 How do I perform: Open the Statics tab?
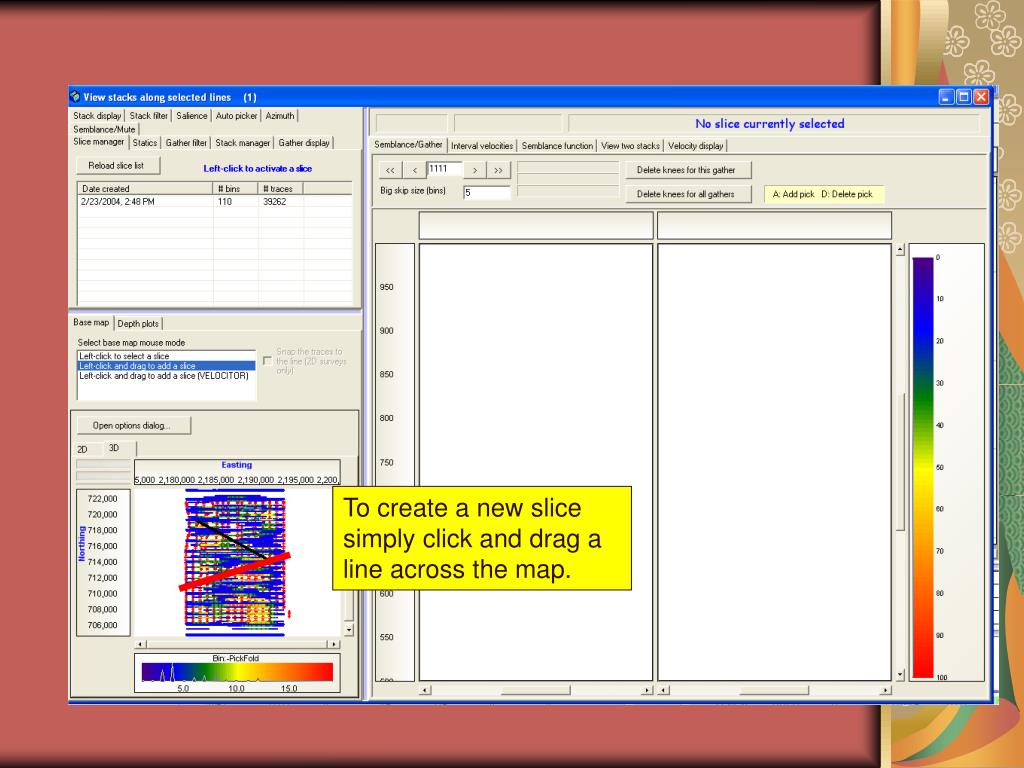click(x=145, y=142)
